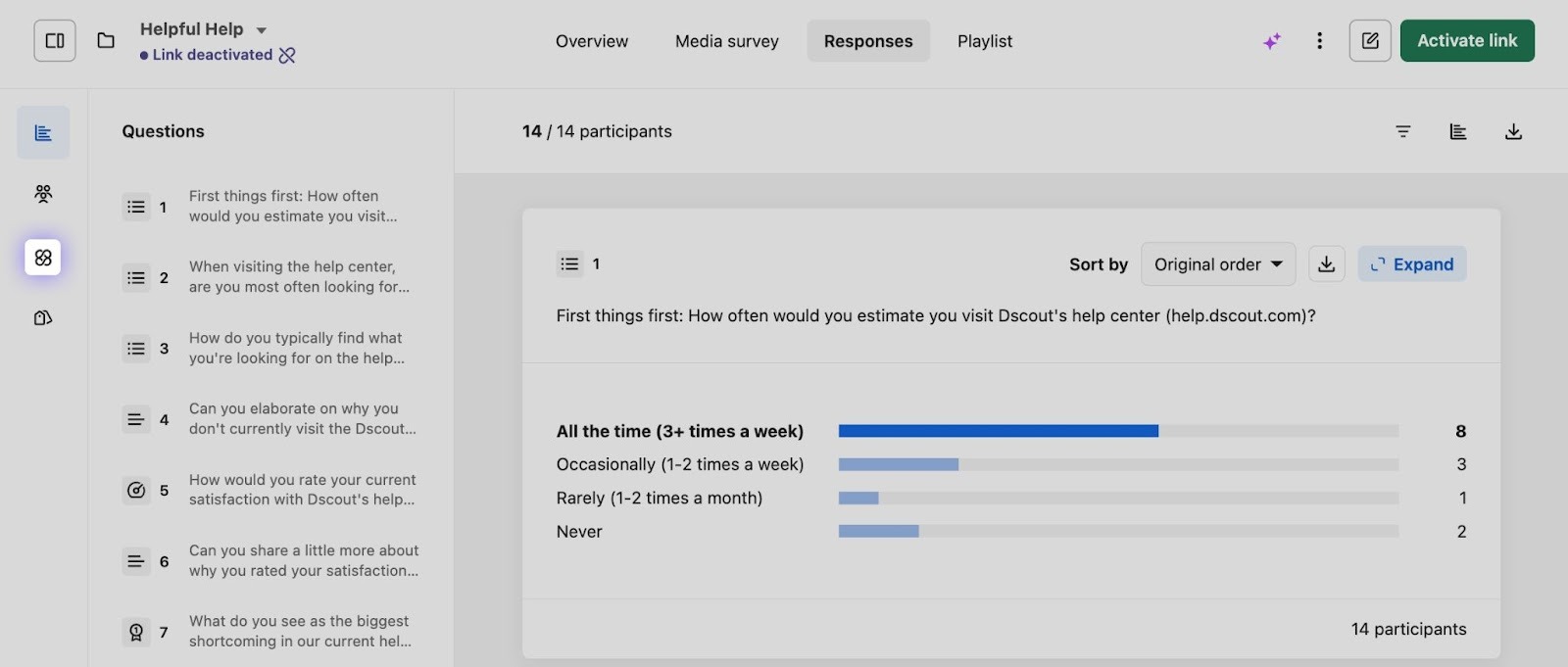The image size is (1568, 667).
Task: Switch to the Overview tab
Action: [x=592, y=41]
